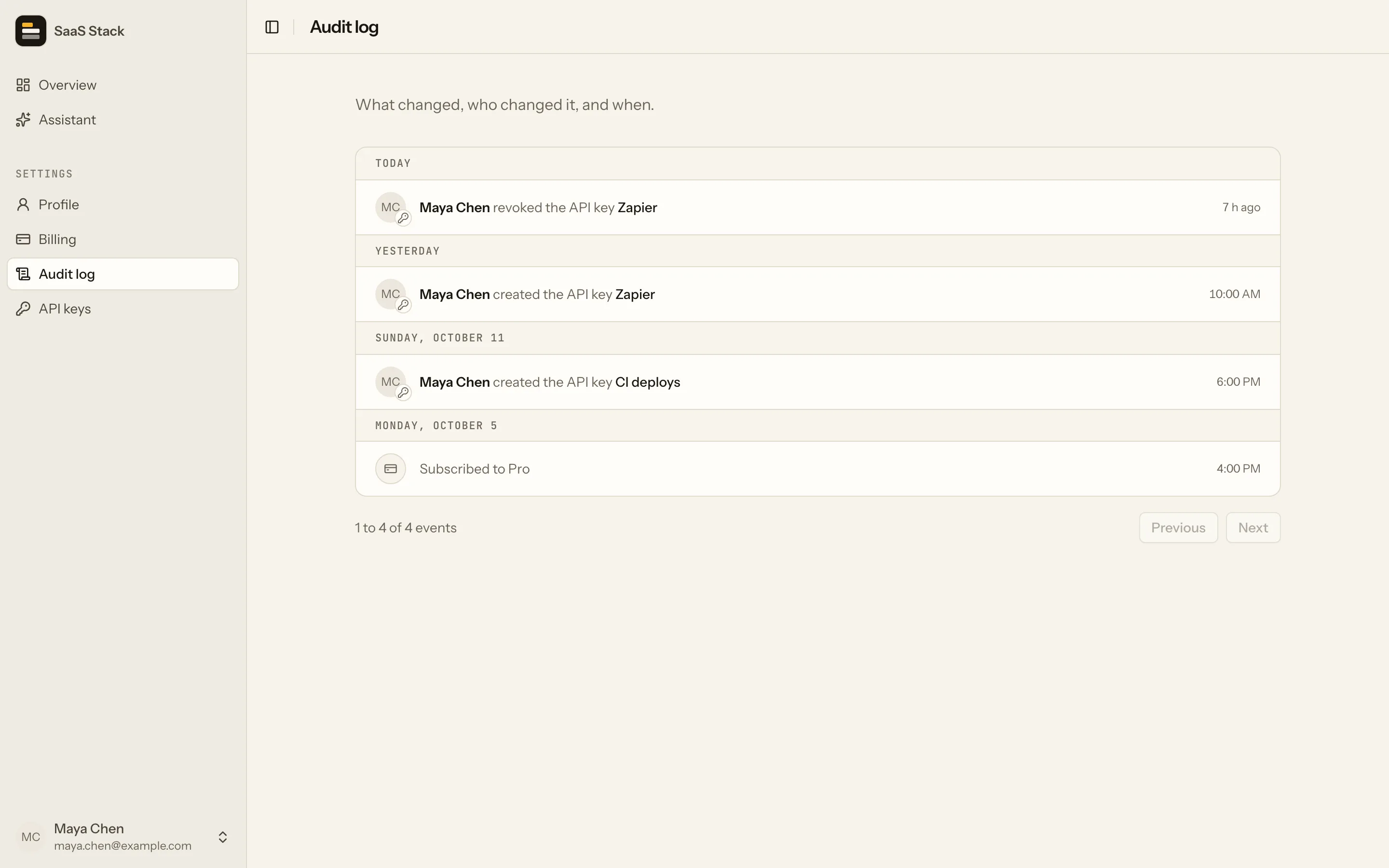Click the Subscribed to Pro text
This screenshot has height=868, width=1389.
pyautogui.click(x=475, y=469)
